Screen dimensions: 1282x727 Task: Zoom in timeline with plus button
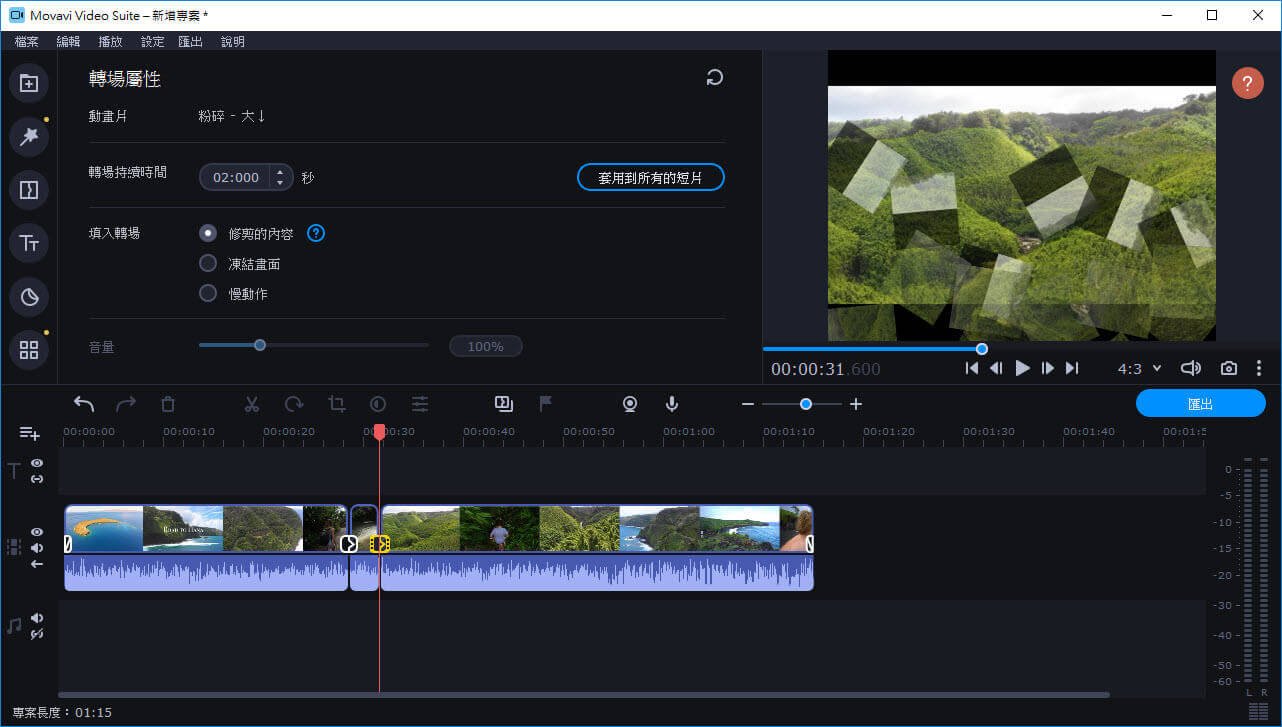pyautogui.click(x=856, y=404)
